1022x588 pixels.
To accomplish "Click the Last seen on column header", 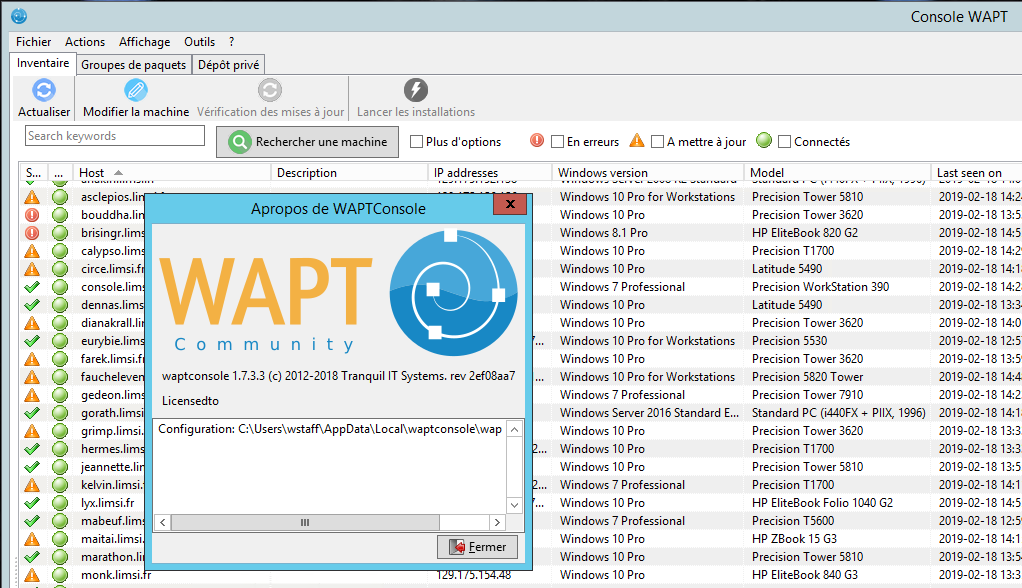I will [976, 173].
